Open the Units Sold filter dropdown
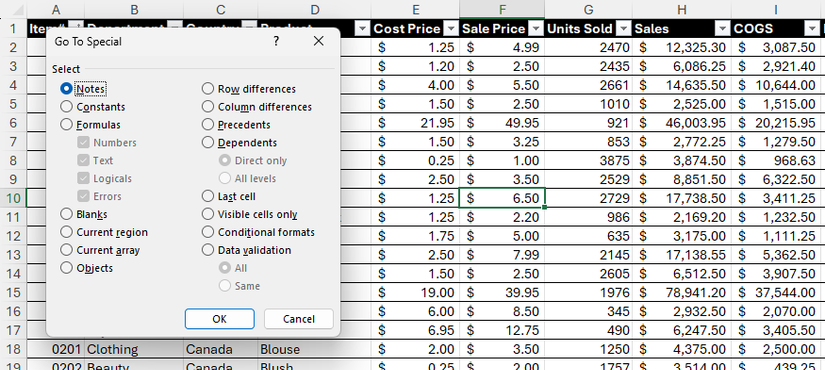The height and width of the screenshot is (370, 825). [x=624, y=29]
